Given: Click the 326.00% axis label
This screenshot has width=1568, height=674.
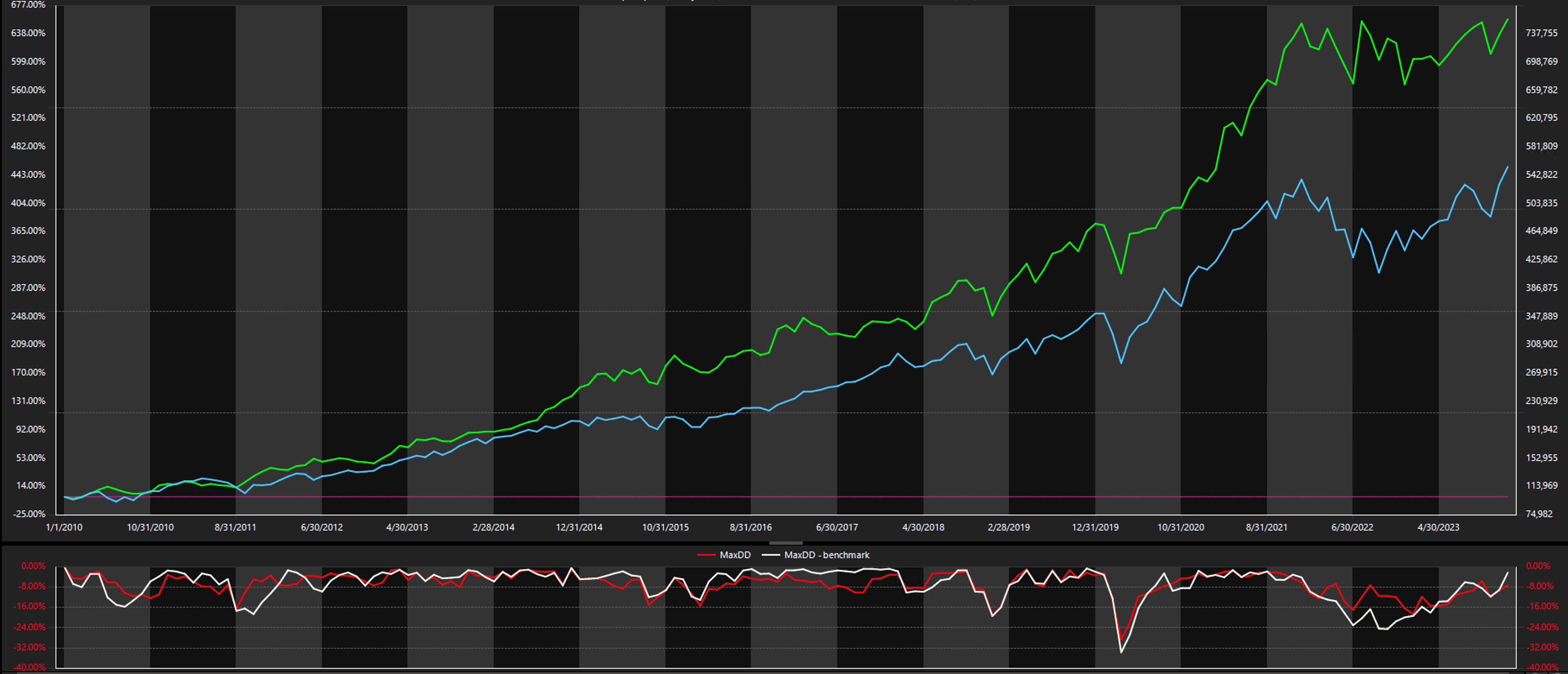Looking at the screenshot, I should pos(28,259).
